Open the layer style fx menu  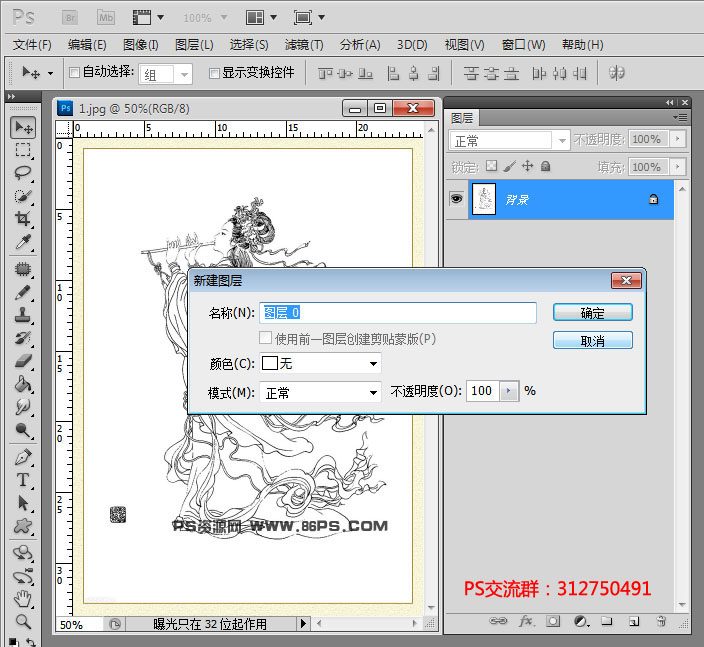[x=526, y=621]
